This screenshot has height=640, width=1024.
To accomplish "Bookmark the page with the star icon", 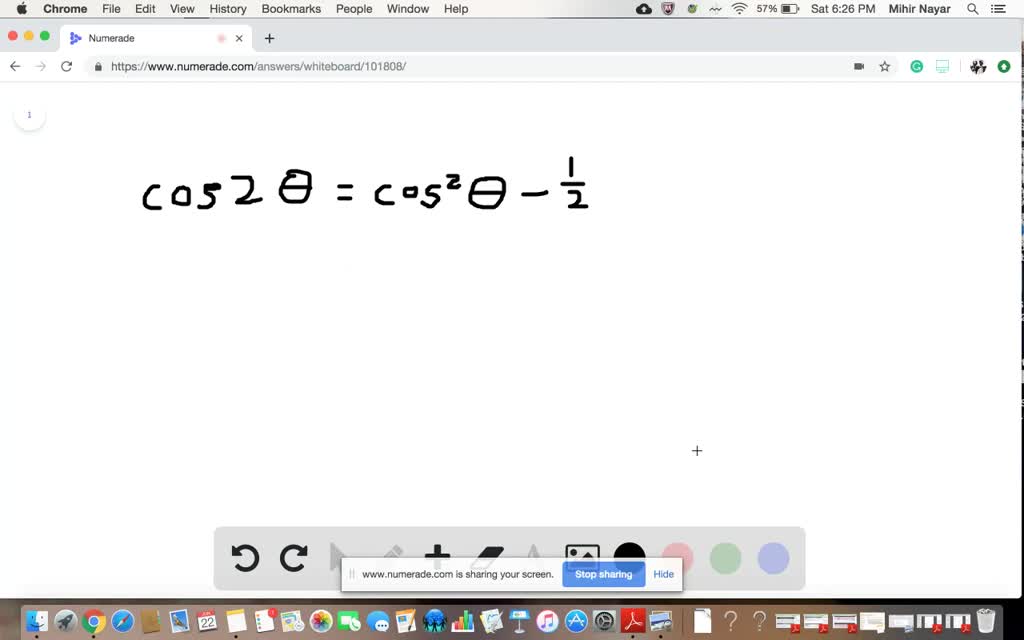I will (884, 66).
